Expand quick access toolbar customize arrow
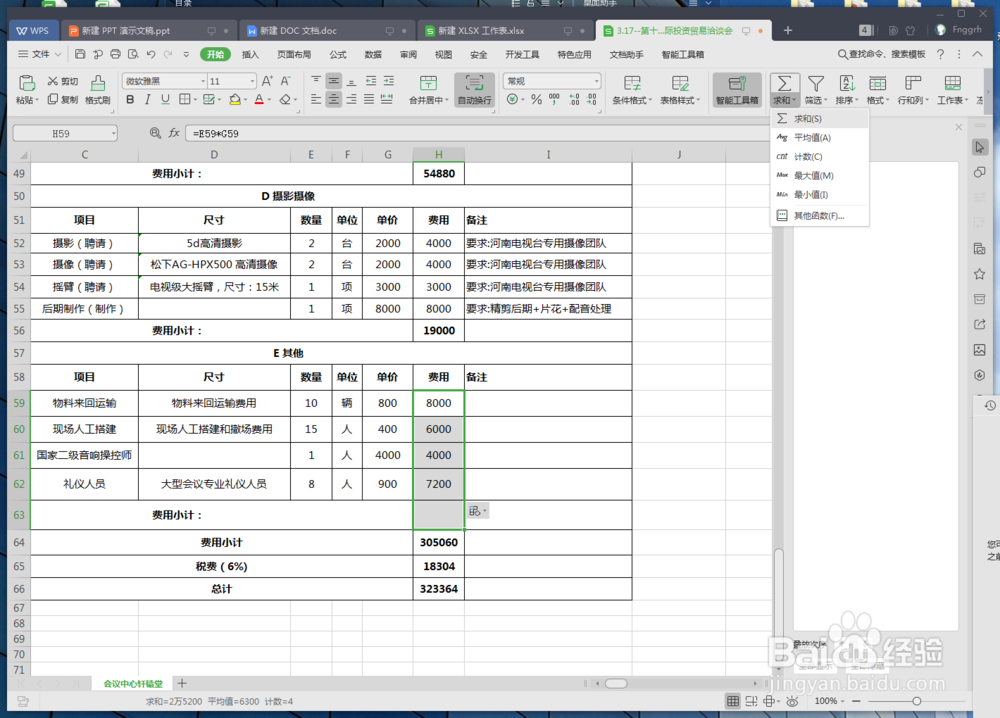Screen dimensions: 1000x718 186,54
